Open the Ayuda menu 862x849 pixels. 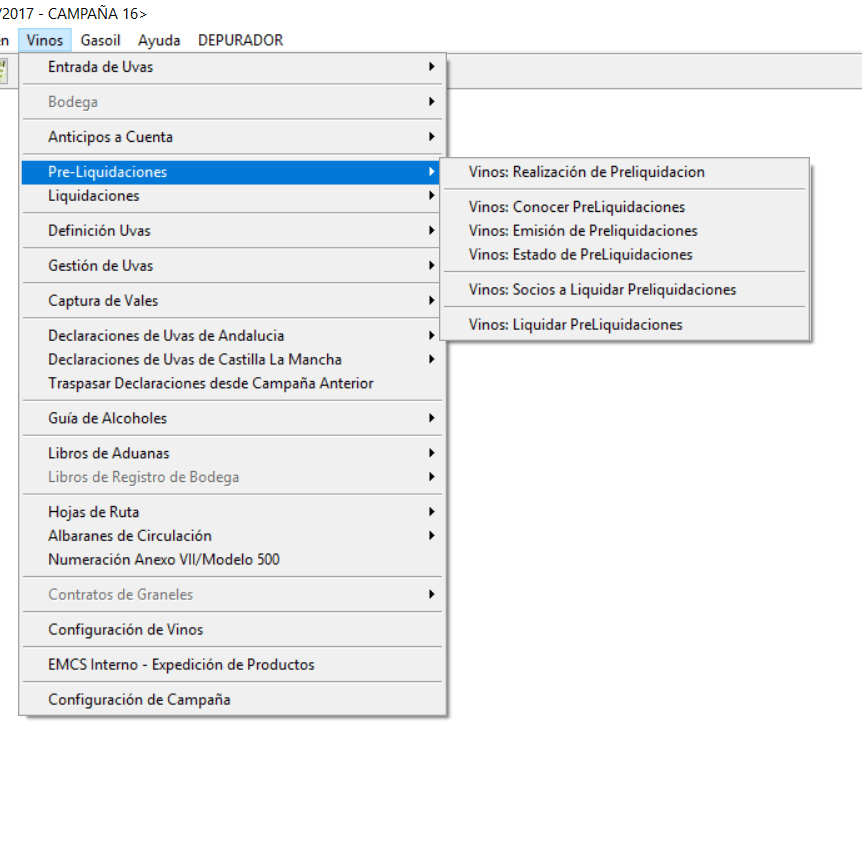[x=159, y=40]
